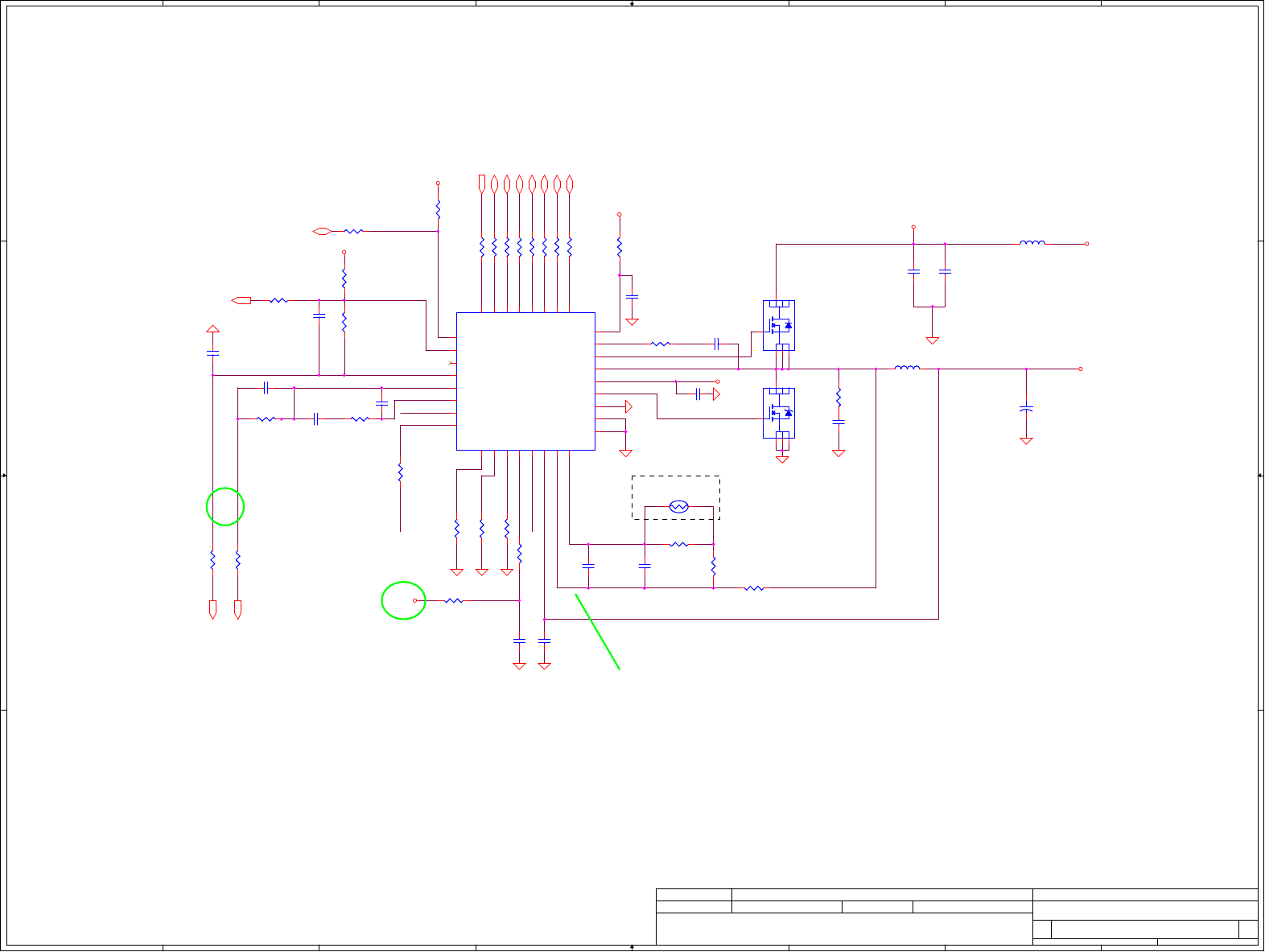This screenshot has width=1265, height=952.
Task: Select the snubber capacitor below that resistor
Action: tap(839, 422)
